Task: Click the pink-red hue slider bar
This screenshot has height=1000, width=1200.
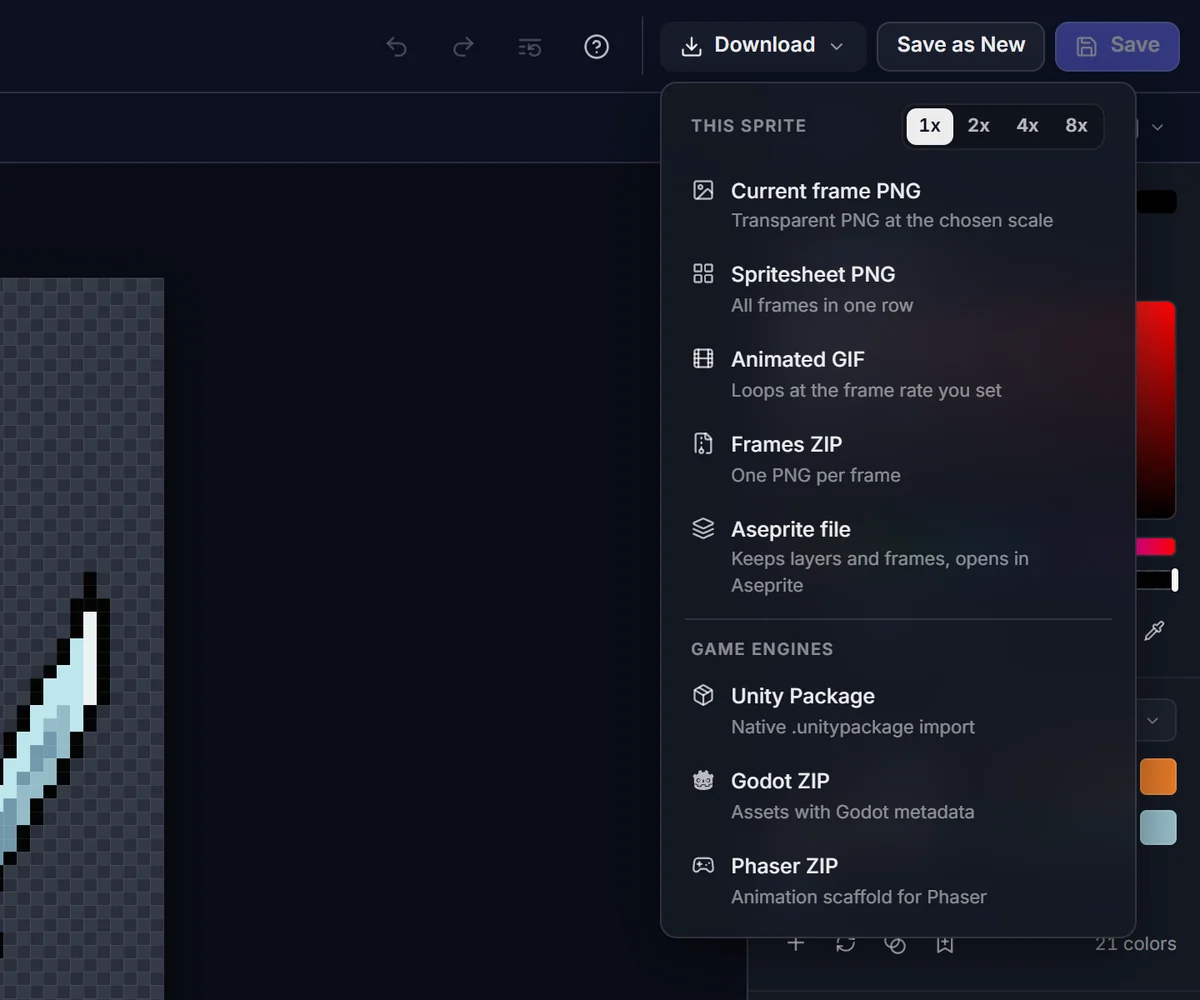Action: (1155, 547)
